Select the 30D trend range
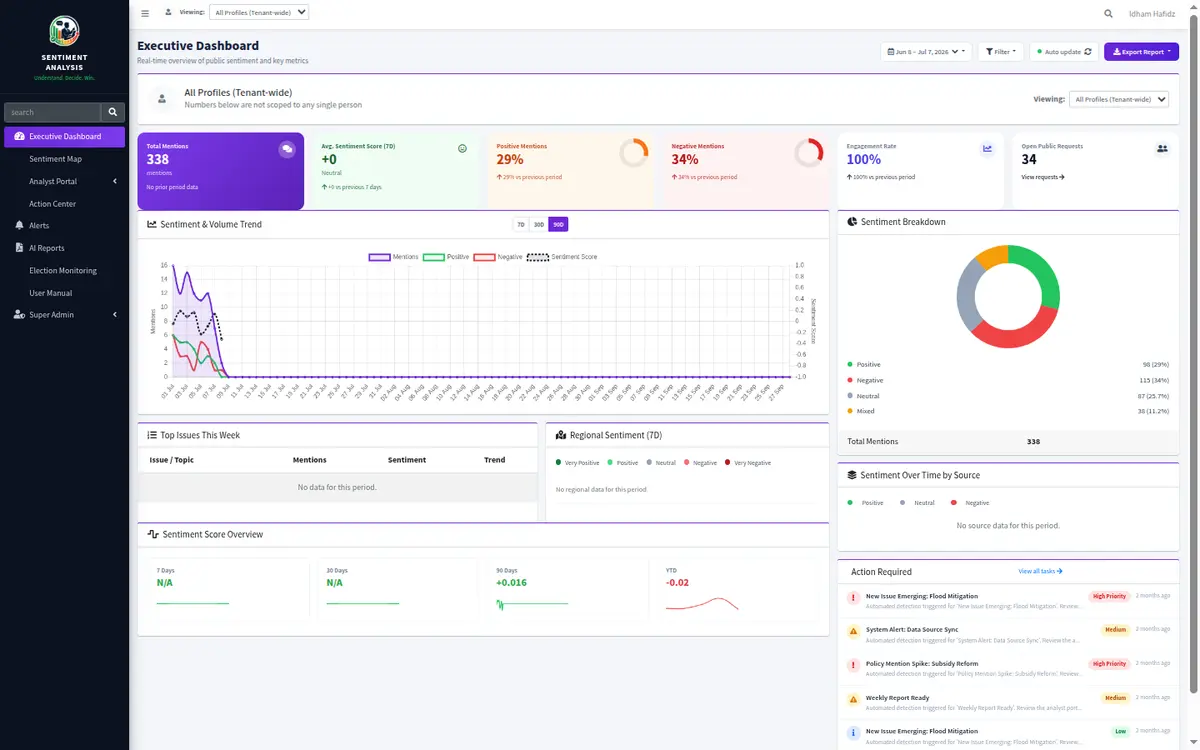The image size is (1200, 750). (x=539, y=225)
